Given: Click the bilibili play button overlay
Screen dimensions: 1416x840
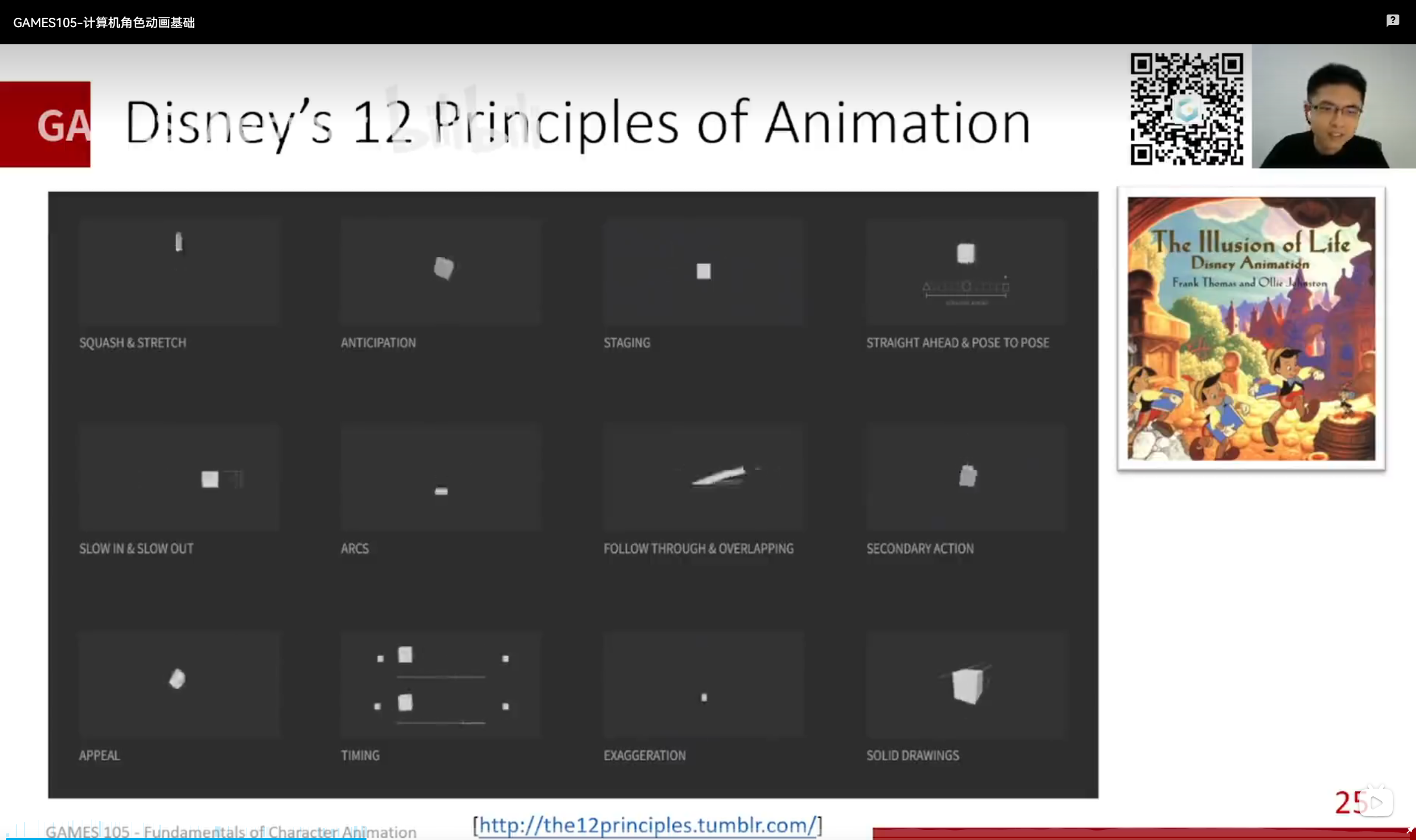Looking at the screenshot, I should (x=1376, y=802).
